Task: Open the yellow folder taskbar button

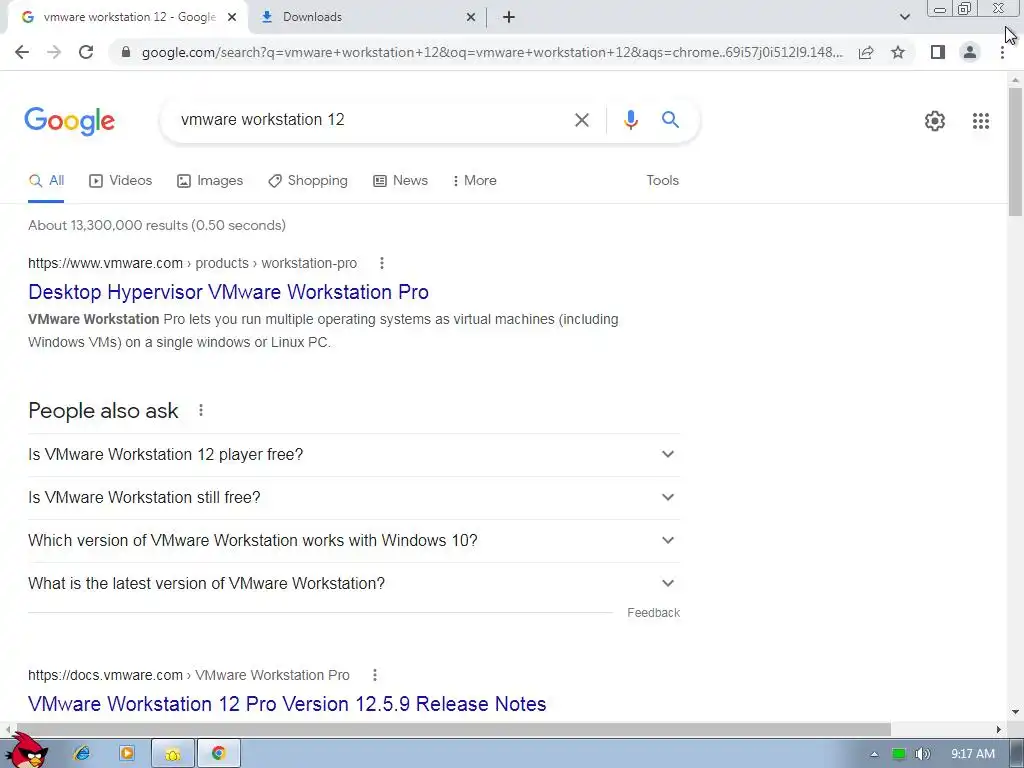Action: click(x=173, y=754)
